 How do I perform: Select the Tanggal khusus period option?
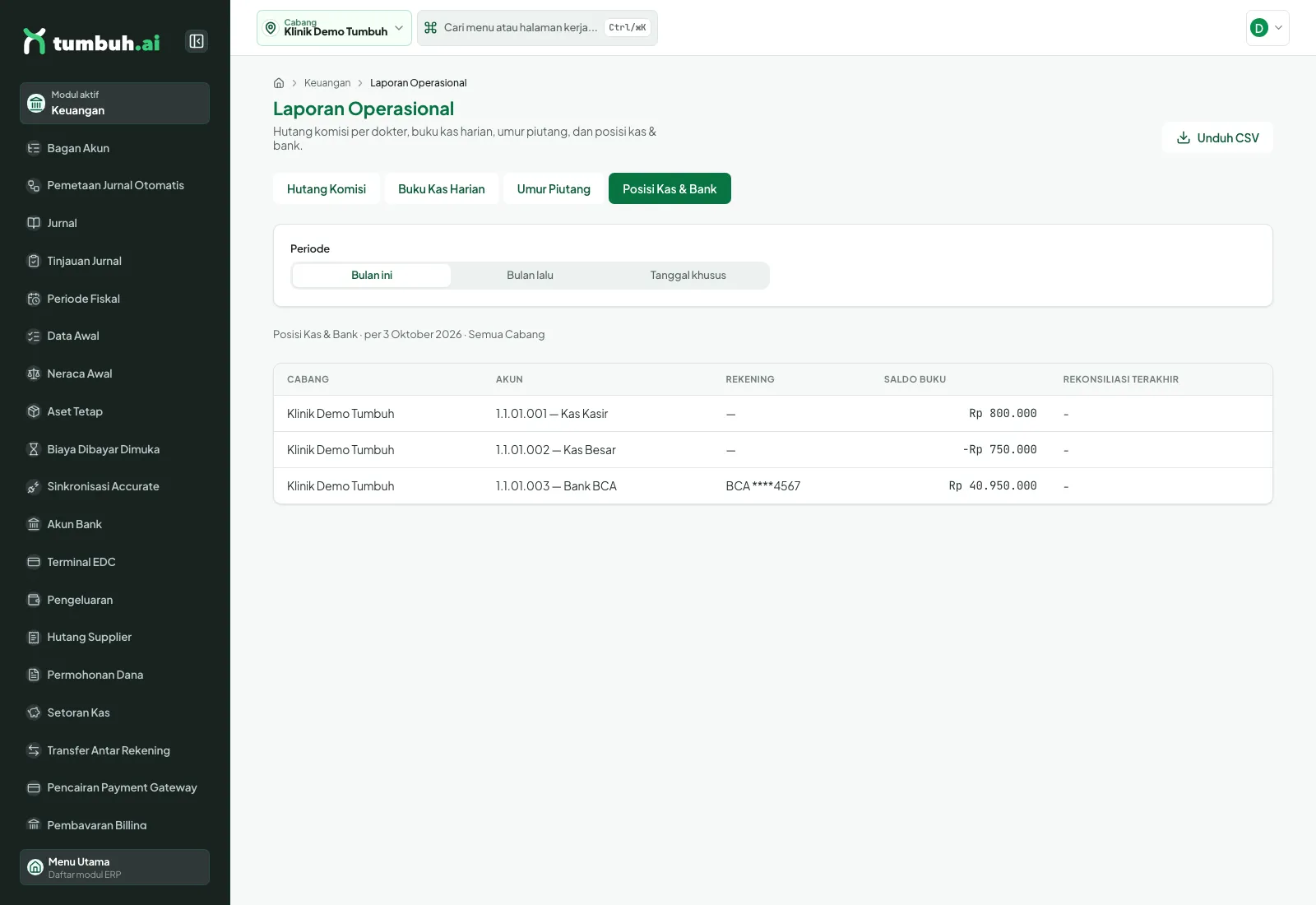click(688, 276)
